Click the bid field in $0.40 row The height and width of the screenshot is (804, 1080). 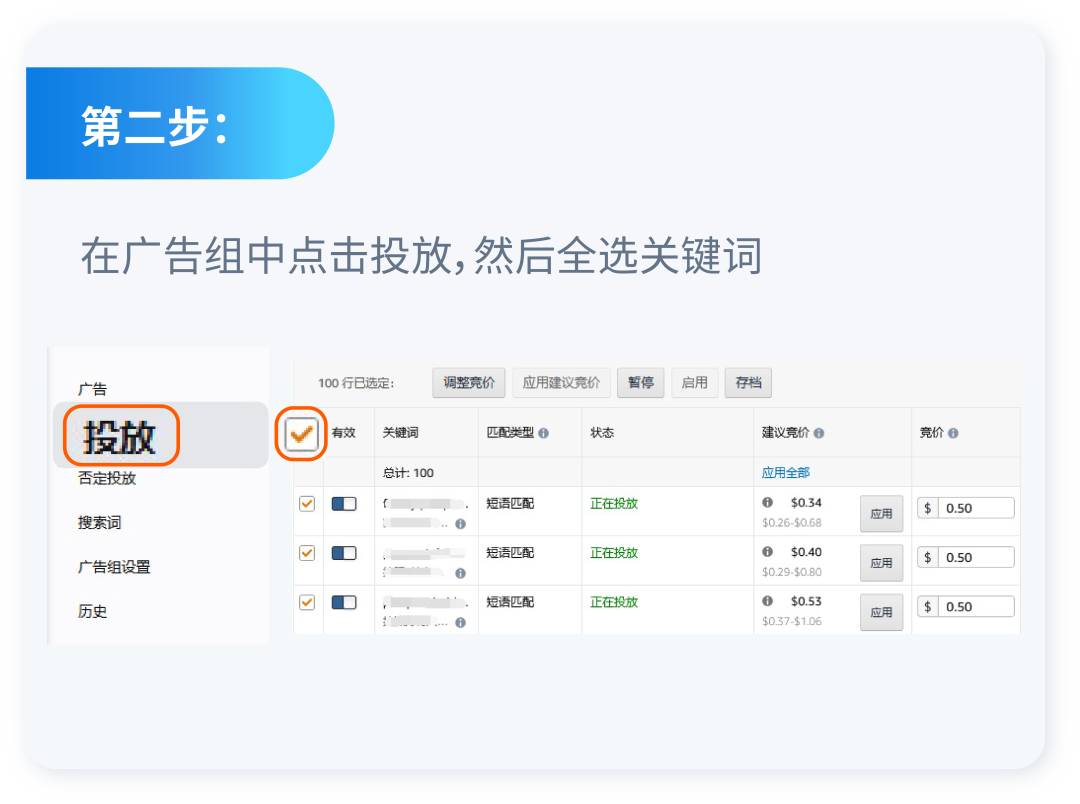966,557
